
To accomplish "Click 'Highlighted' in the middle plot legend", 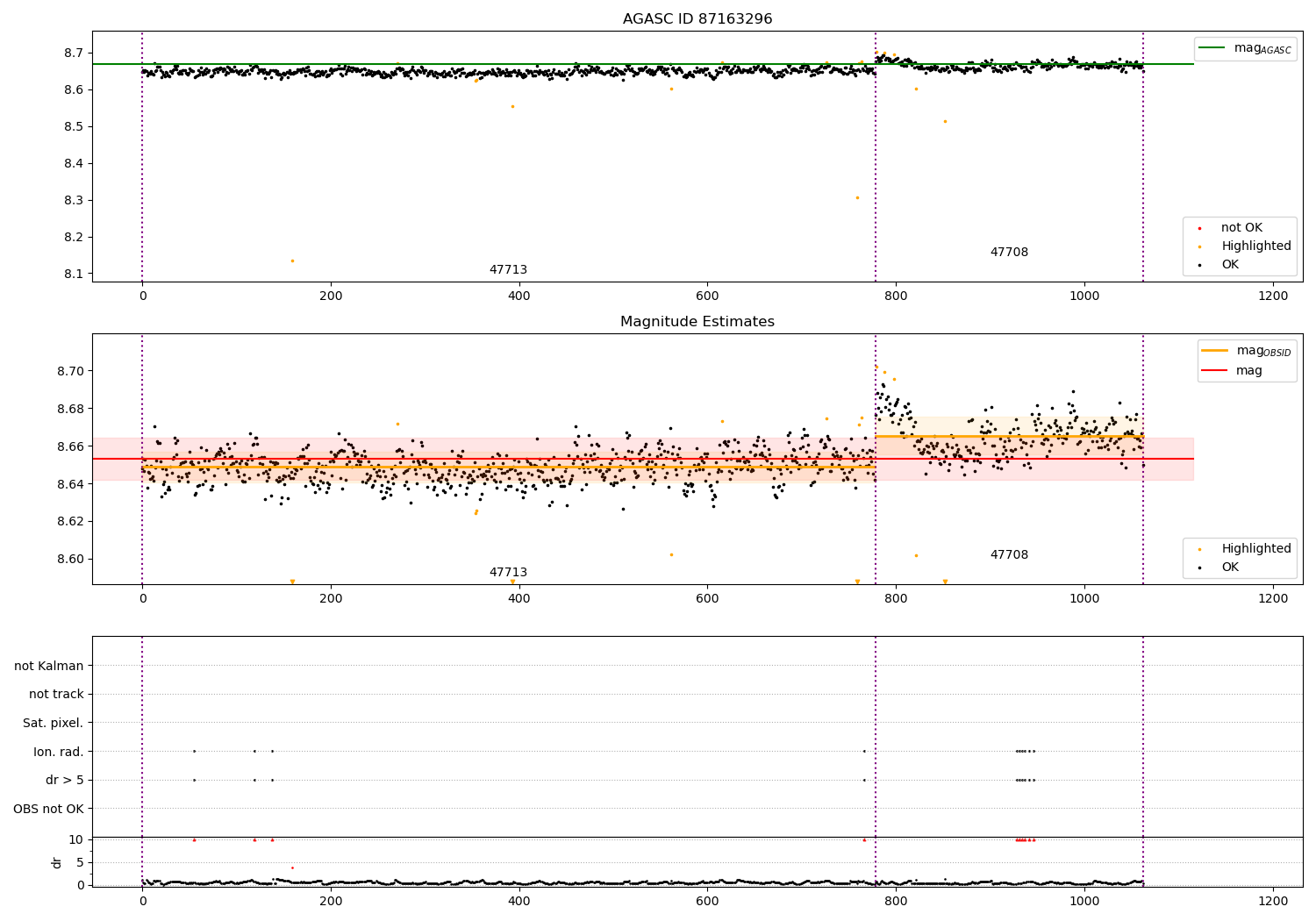I will 1256,549.
